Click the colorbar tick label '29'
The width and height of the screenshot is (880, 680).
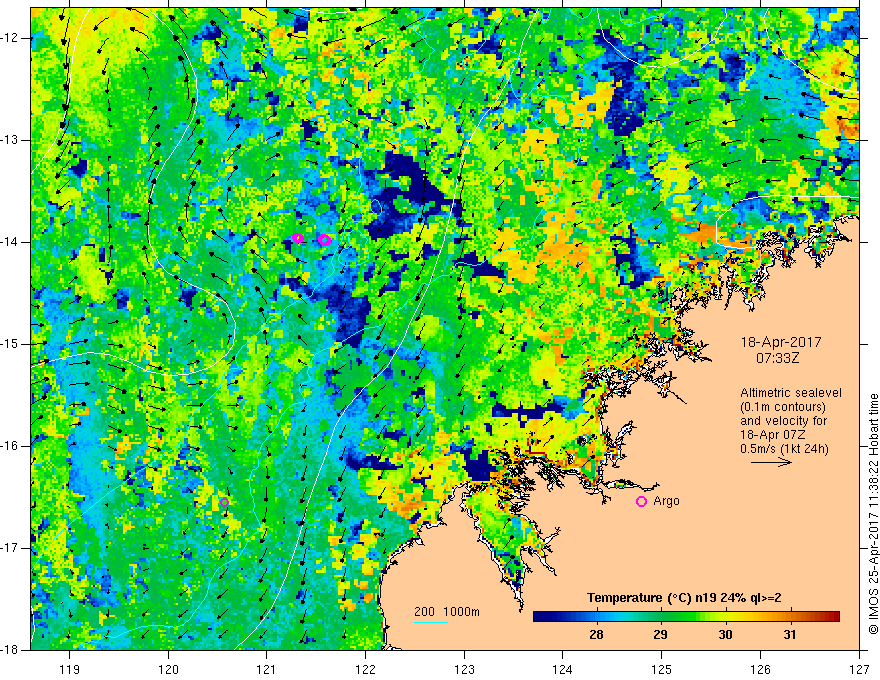click(661, 635)
